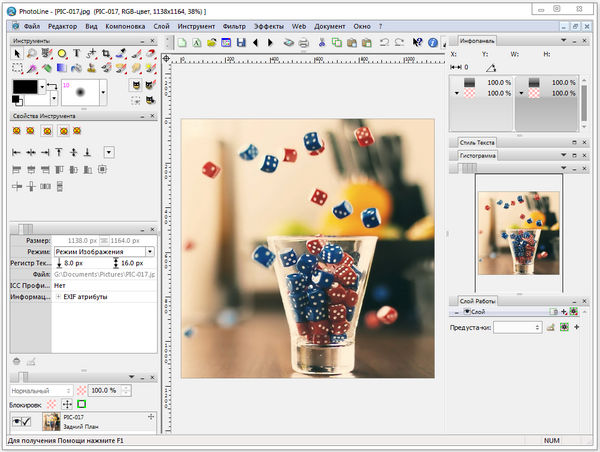
Task: Toggle eye visibility of PIC-017 layer
Action: pos(17,421)
